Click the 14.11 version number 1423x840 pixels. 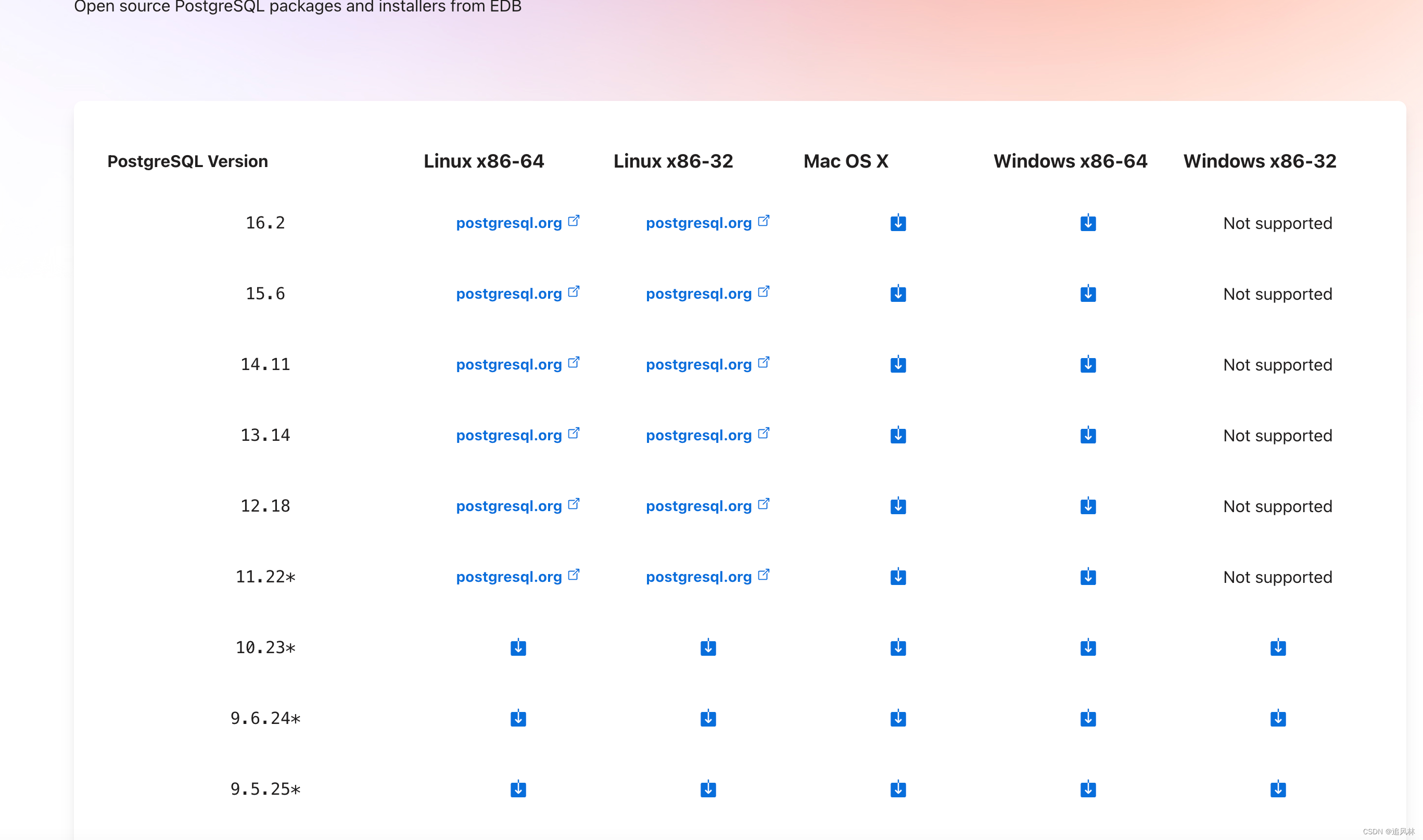pyautogui.click(x=265, y=364)
